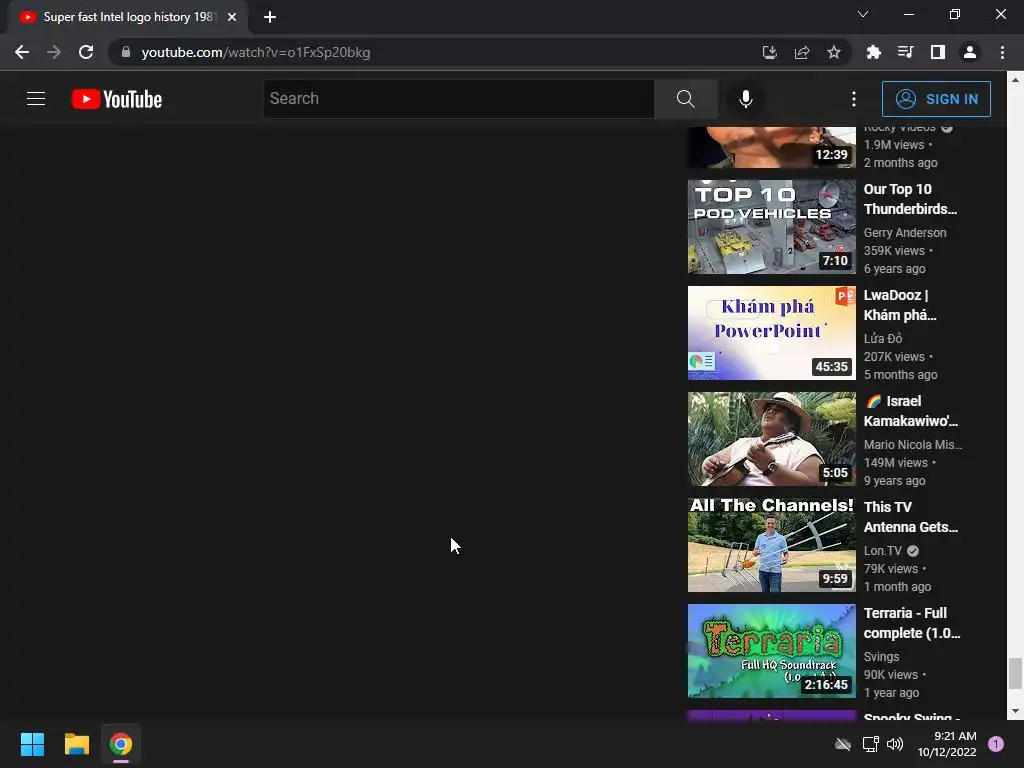The height and width of the screenshot is (768, 1024).
Task: Open the notification badge in taskbar
Action: pyautogui.click(x=996, y=744)
